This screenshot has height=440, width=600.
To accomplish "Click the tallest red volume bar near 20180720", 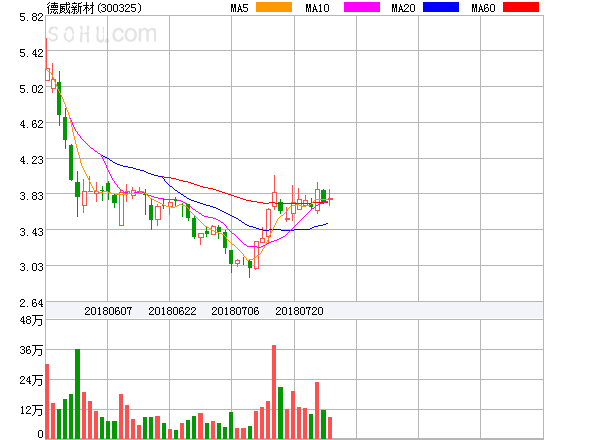I will (274, 392).
